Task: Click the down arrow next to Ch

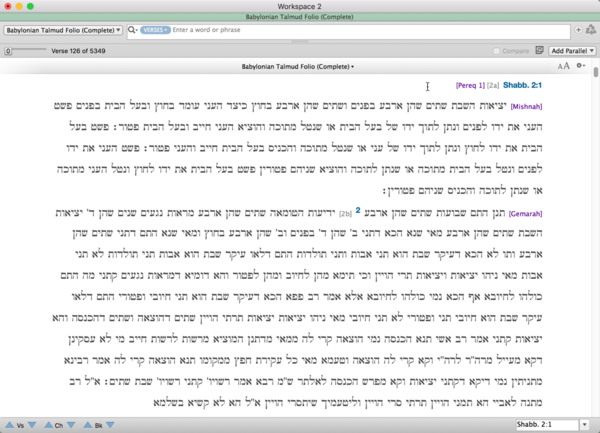Action: tap(70, 425)
